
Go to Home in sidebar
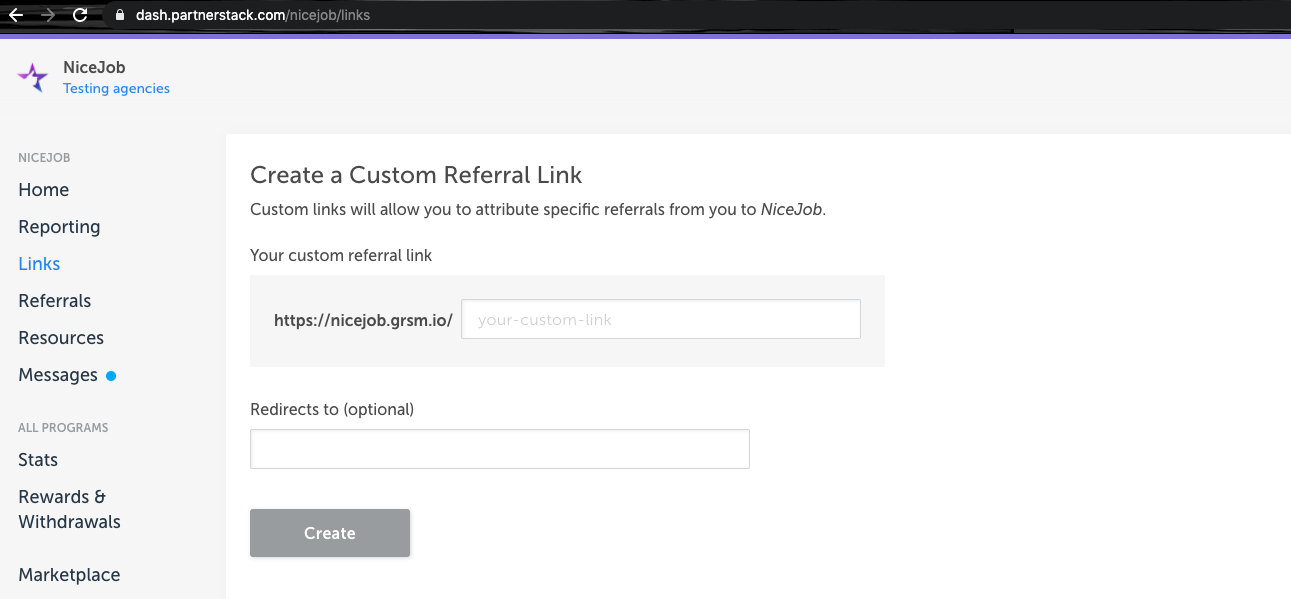(x=44, y=190)
